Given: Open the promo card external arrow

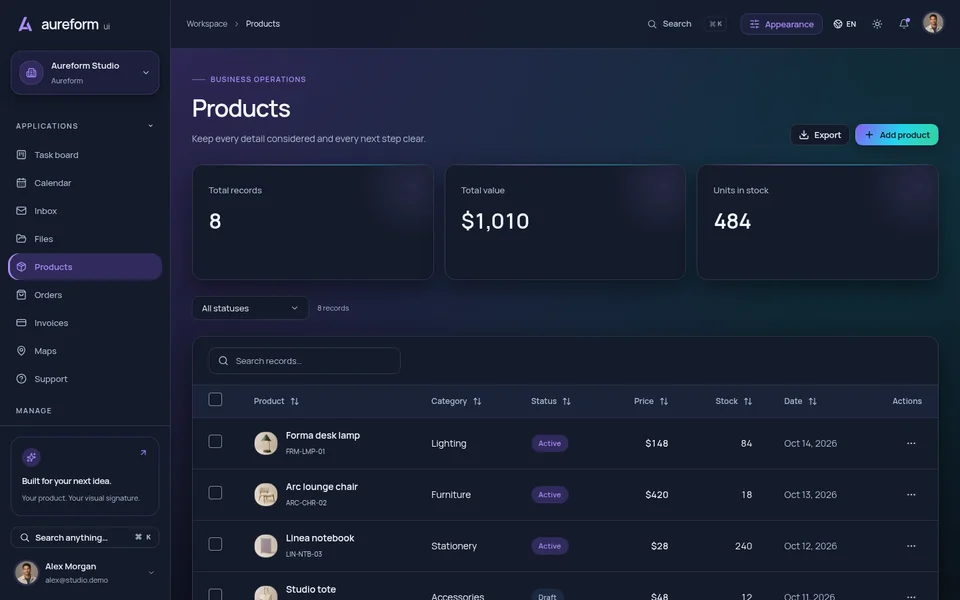Looking at the screenshot, I should click(x=143, y=453).
